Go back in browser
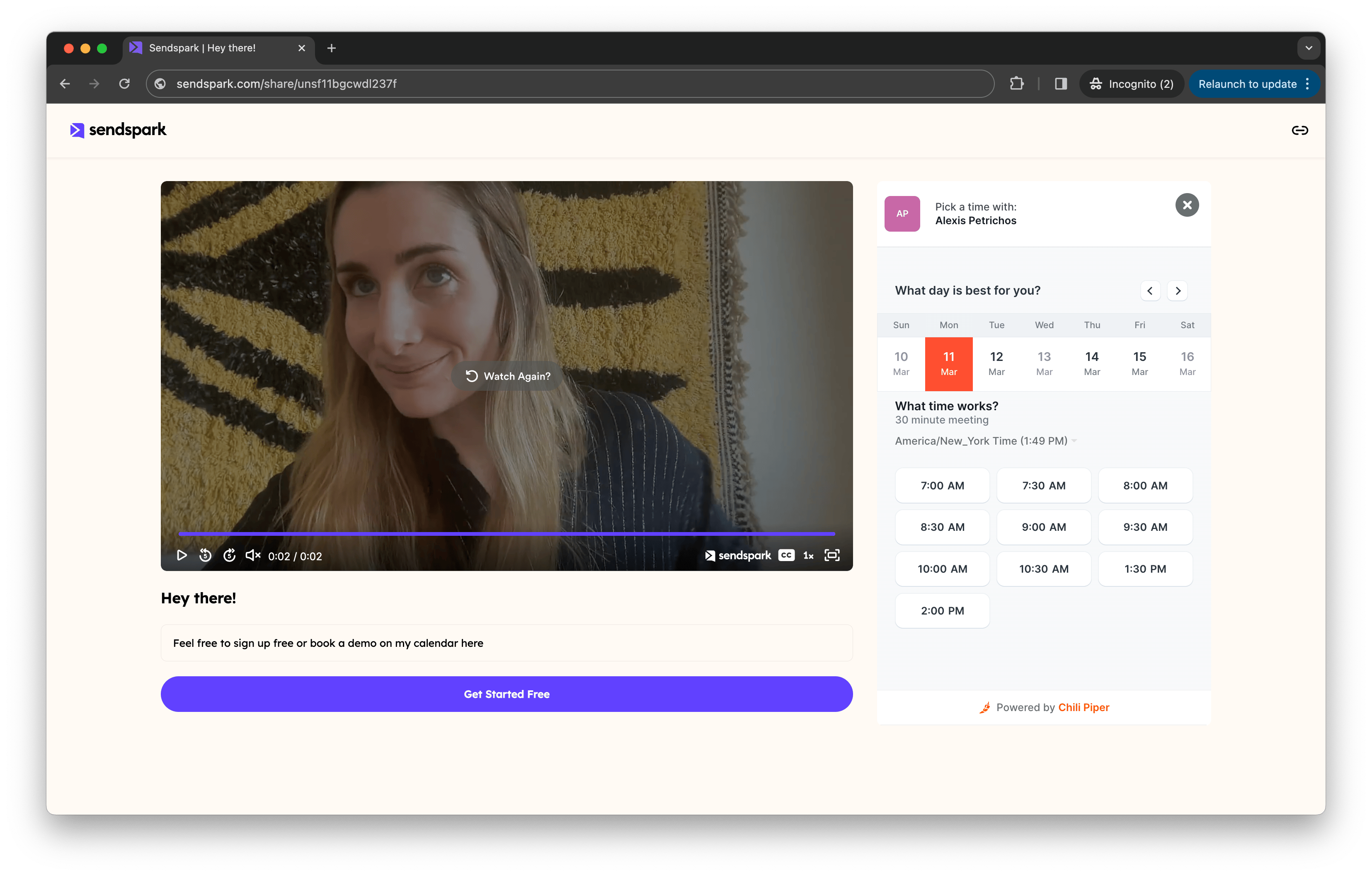 (x=65, y=84)
